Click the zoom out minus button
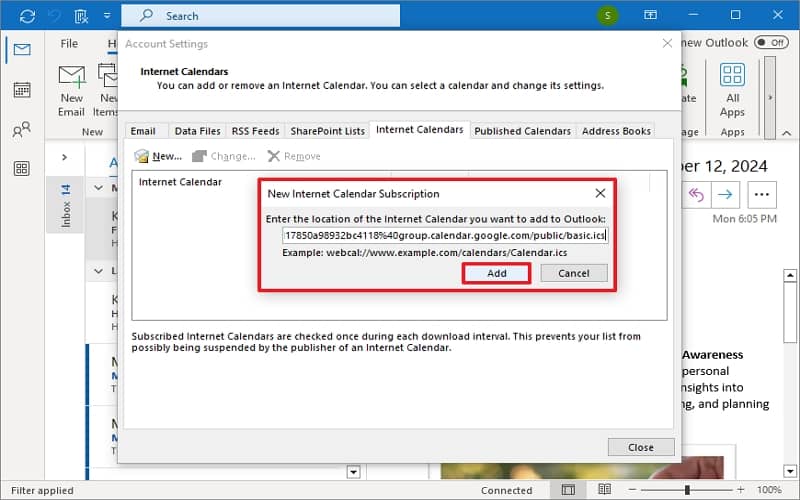Viewport: 800px width, 500px height. click(x=632, y=490)
